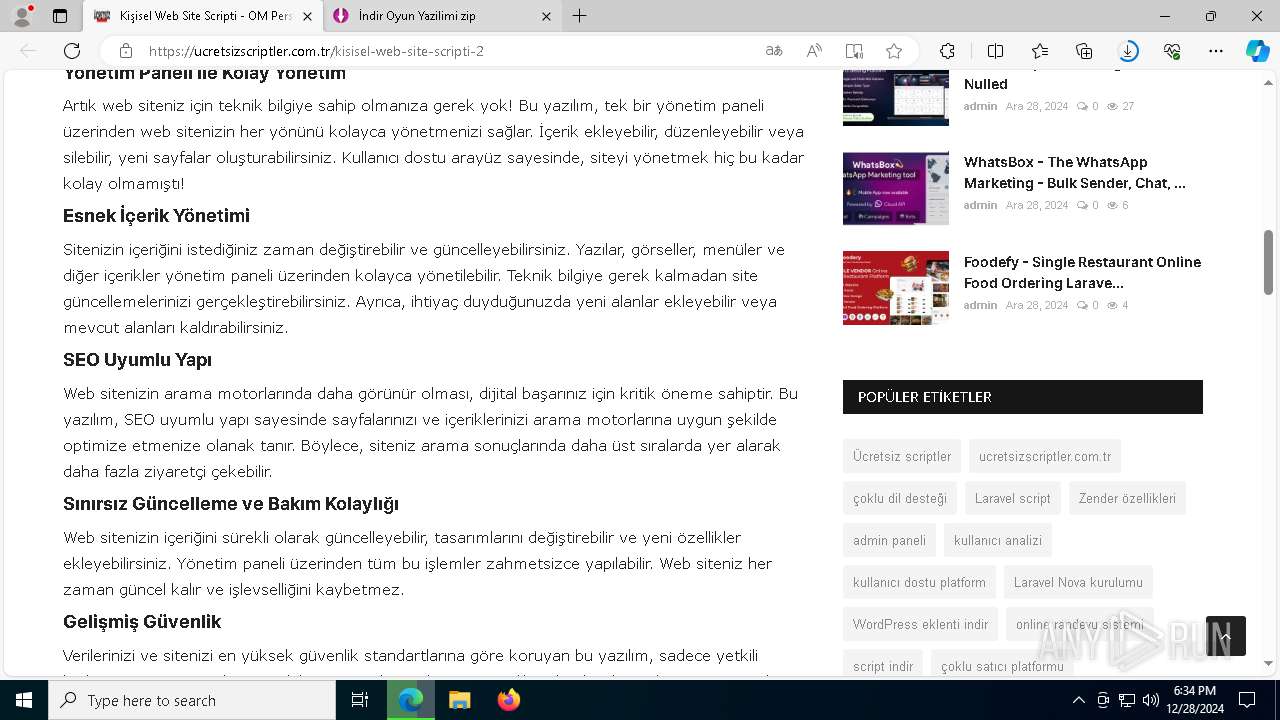The width and height of the screenshot is (1280, 720).
Task: Open the WhatsBox post thumbnail
Action: pyautogui.click(x=896, y=188)
